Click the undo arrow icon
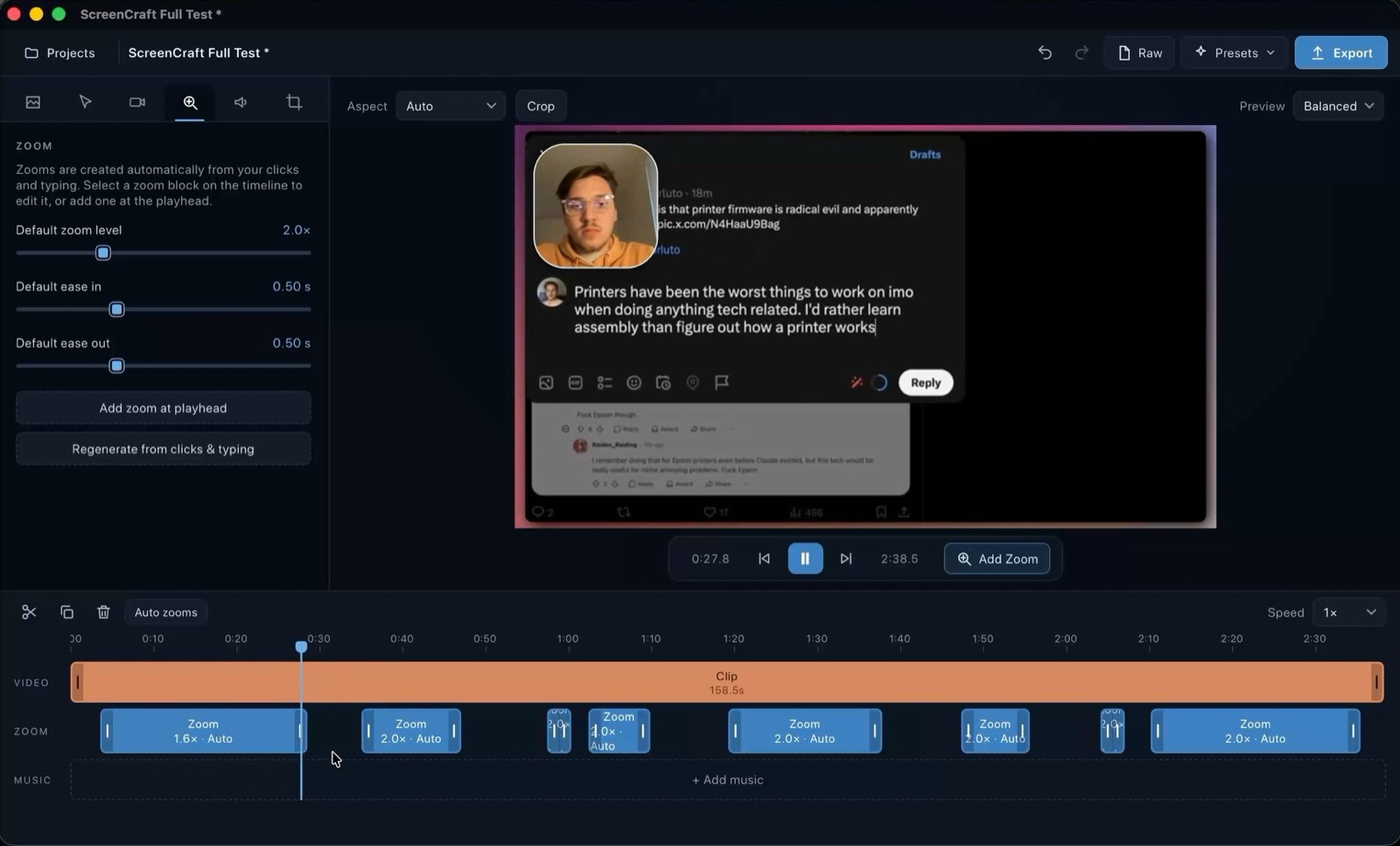Screen dimensions: 1400x846 [x=1045, y=52]
